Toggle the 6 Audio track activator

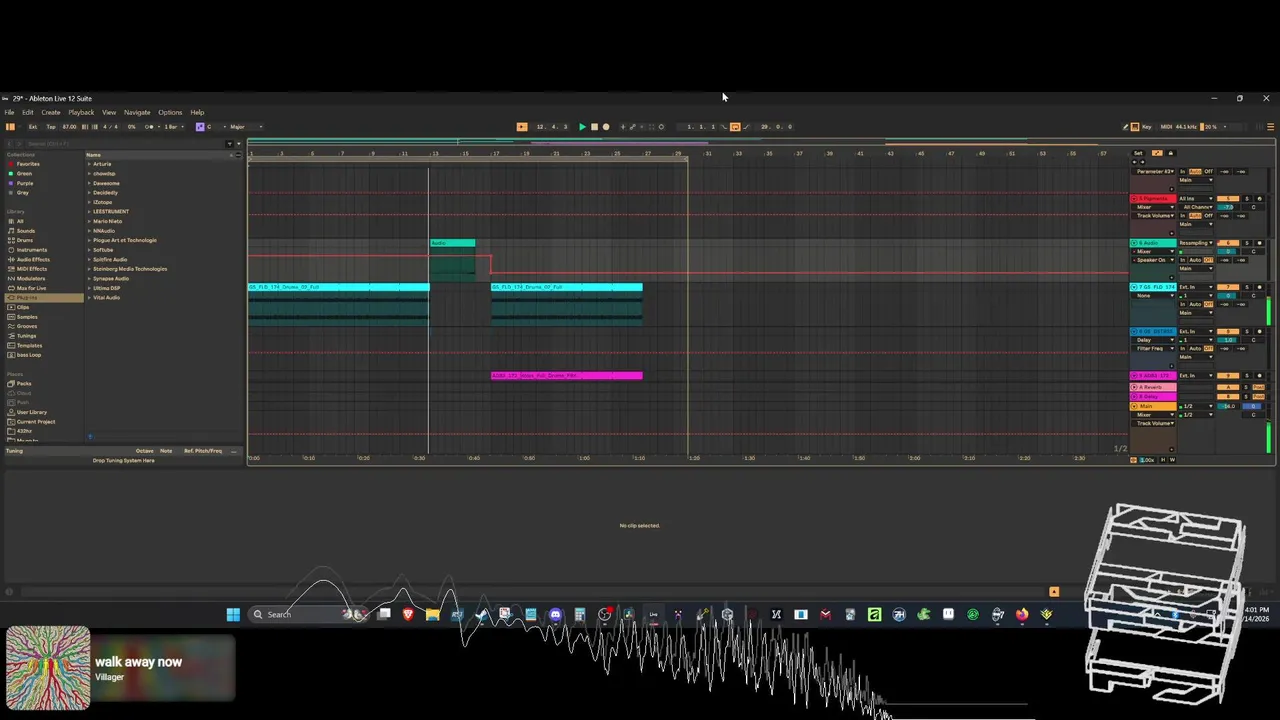pyautogui.click(x=1228, y=243)
